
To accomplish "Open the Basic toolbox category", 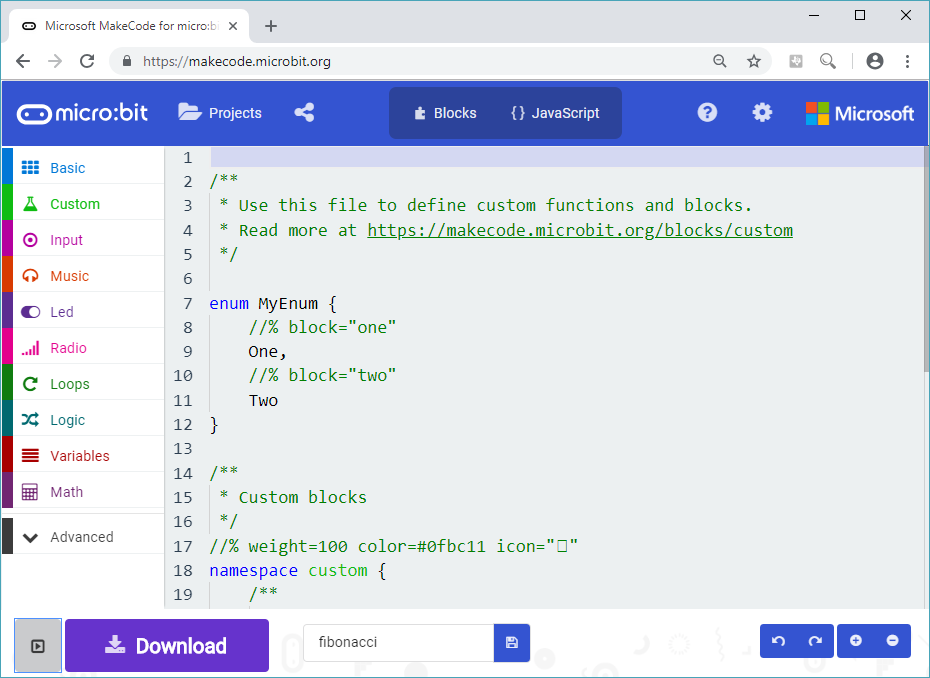I will [83, 168].
